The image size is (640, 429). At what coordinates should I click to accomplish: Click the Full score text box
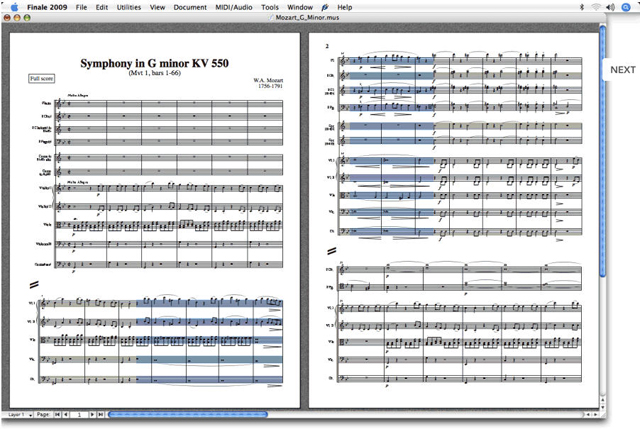coord(42,78)
